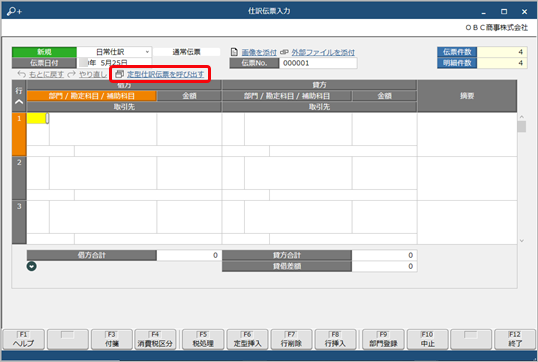Screen dimensions: 538x362
Task: Click もとに戻す link
Action: tap(46, 74)
